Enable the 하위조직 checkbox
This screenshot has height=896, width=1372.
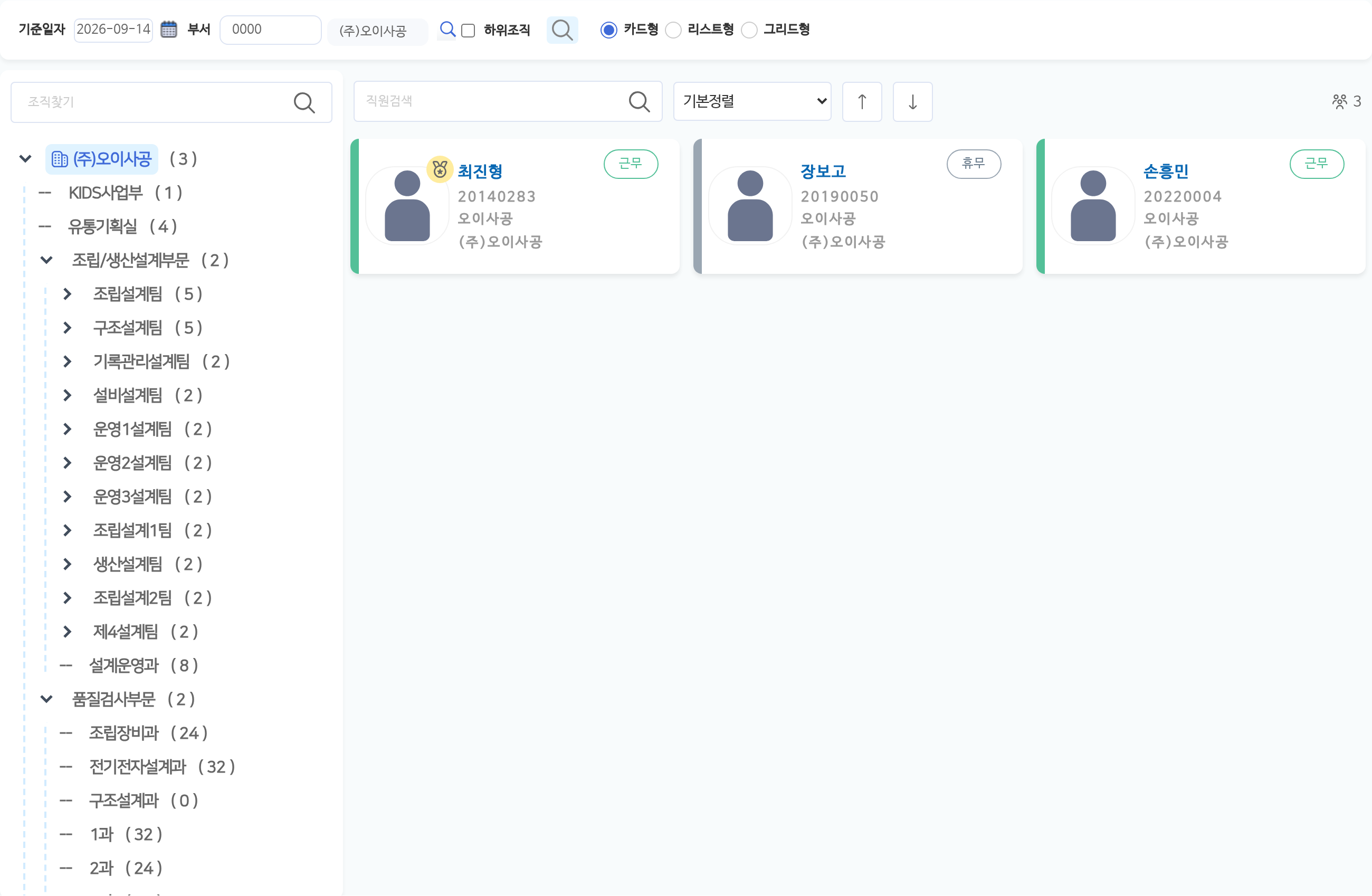[x=468, y=31]
